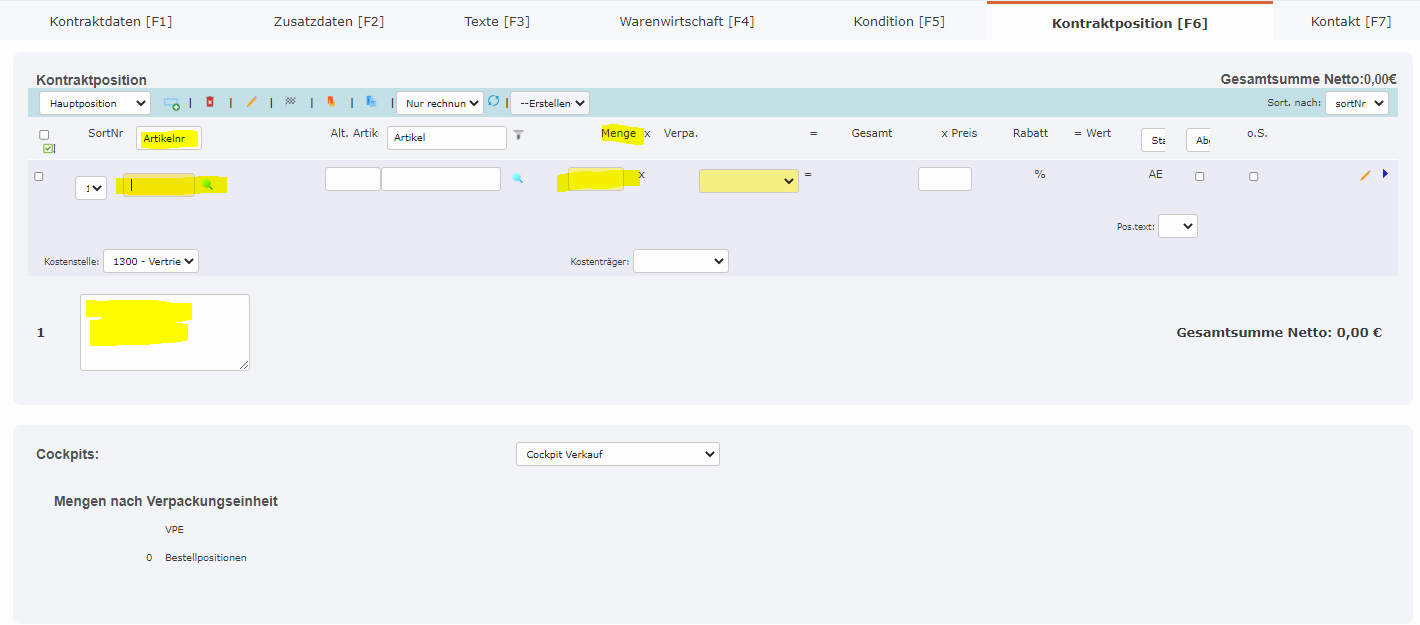
Task: Click the red delete trash icon
Action: click(210, 102)
